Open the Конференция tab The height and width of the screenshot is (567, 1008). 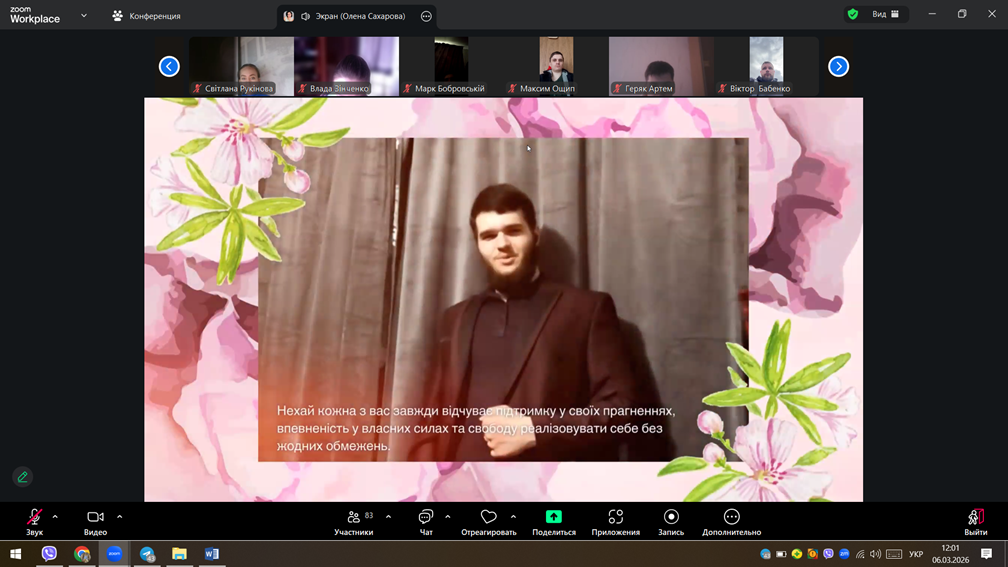(146, 16)
